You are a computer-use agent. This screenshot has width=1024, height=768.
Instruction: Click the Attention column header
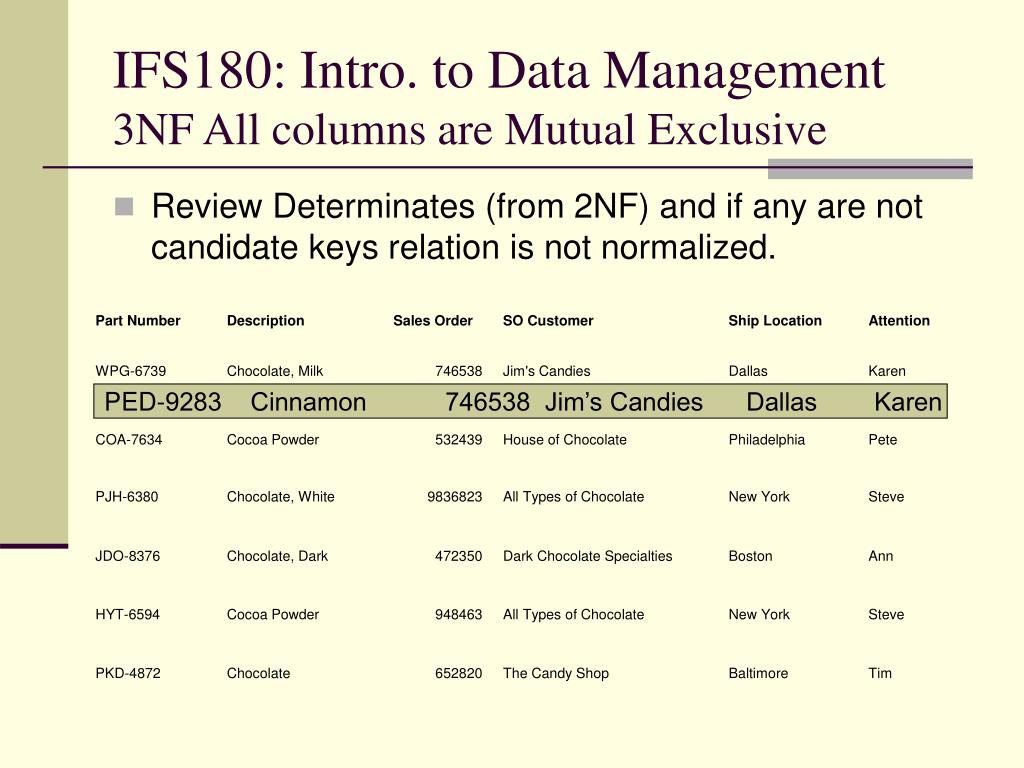[x=899, y=321]
